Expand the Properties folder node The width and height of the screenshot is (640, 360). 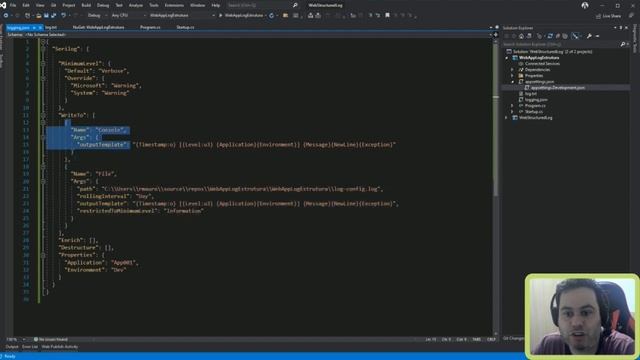point(513,76)
